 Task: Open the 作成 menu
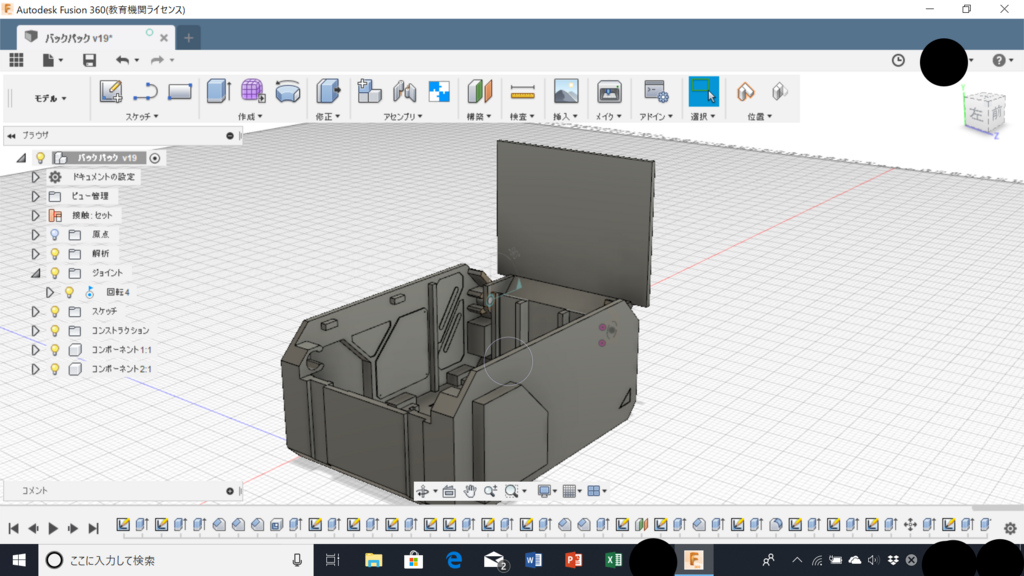pos(250,116)
